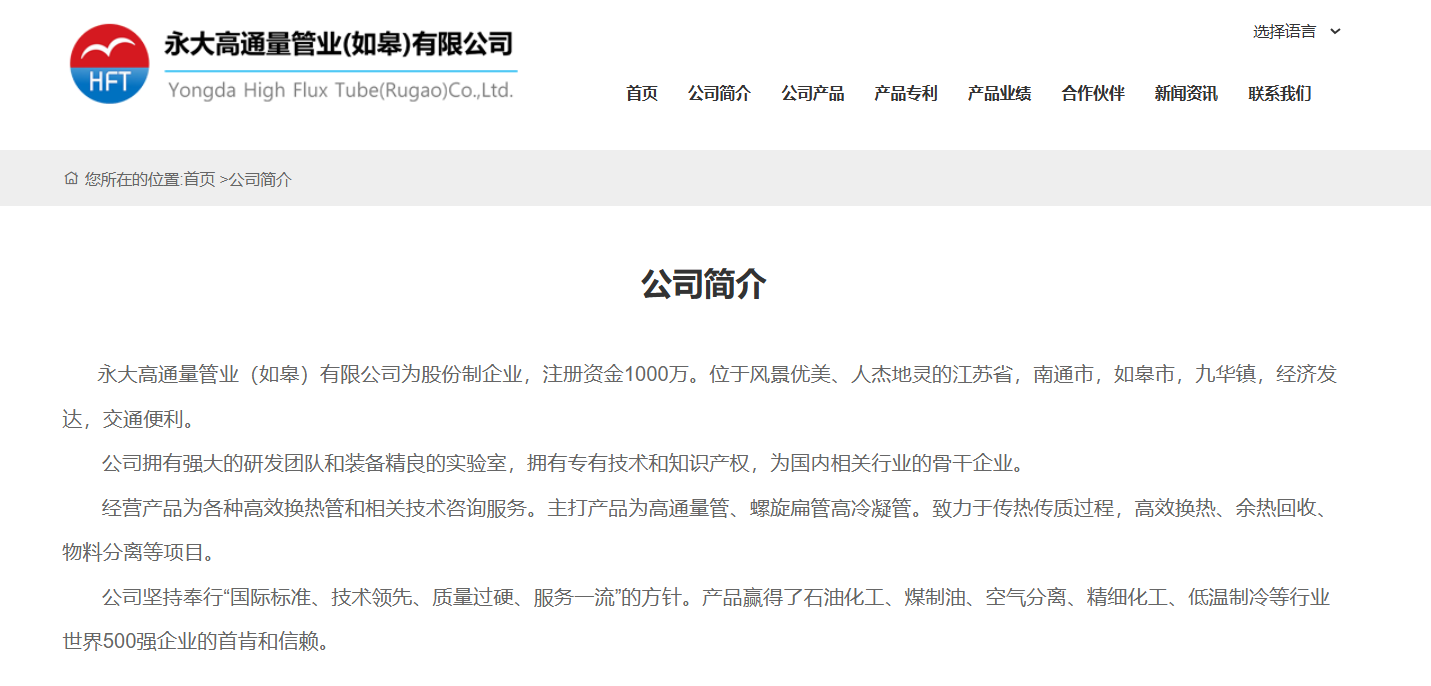Viewport: 1431px width, 686px height.
Task: Select 公司简介 from the navigation bar
Action: point(719,93)
